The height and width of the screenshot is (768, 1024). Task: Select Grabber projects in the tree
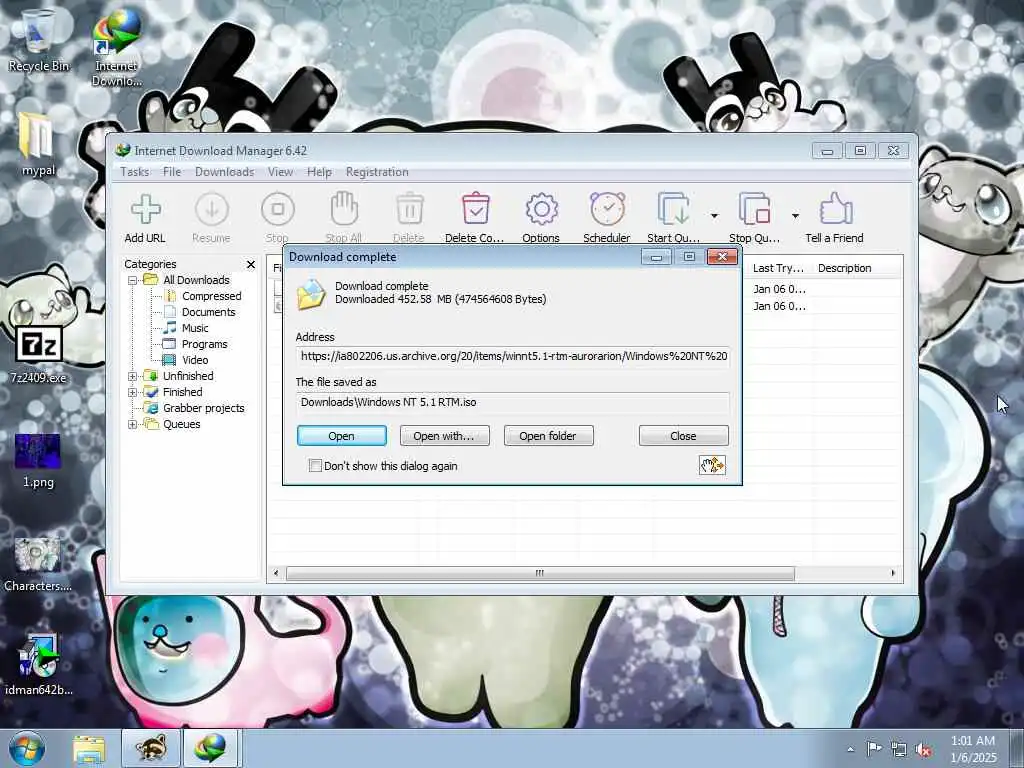(204, 408)
